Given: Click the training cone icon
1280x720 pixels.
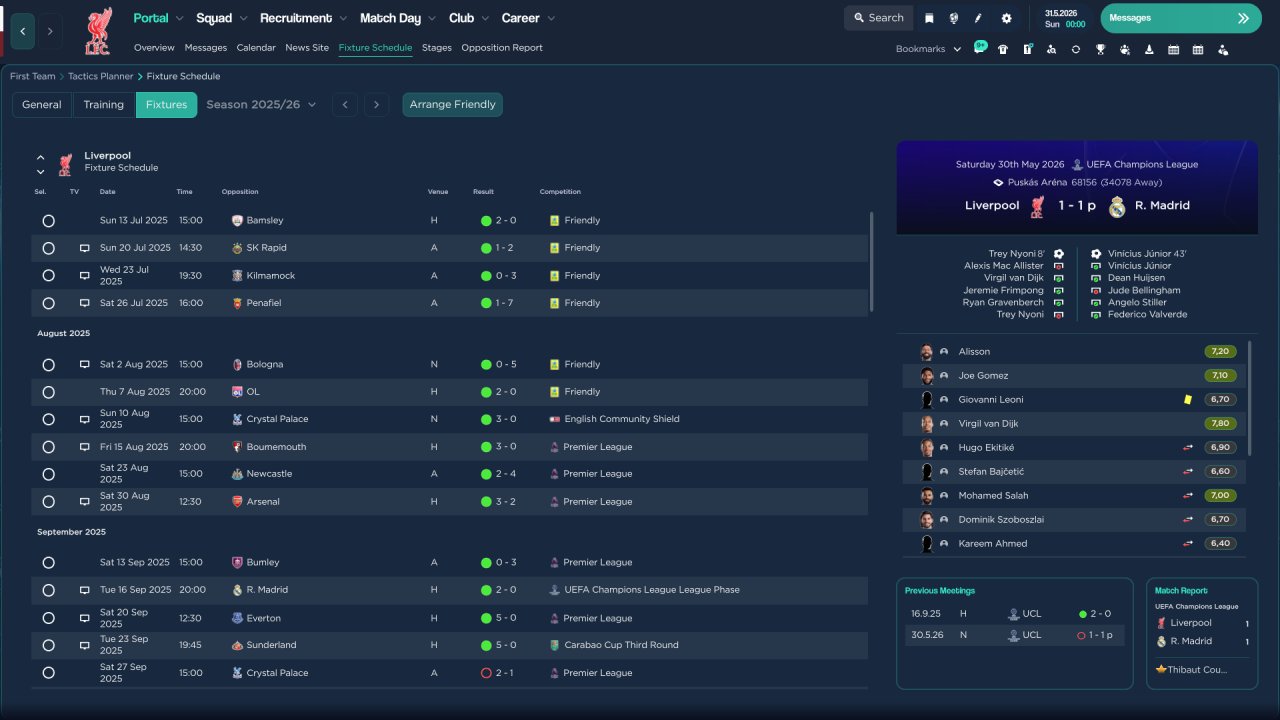Looking at the screenshot, I should click(1149, 49).
